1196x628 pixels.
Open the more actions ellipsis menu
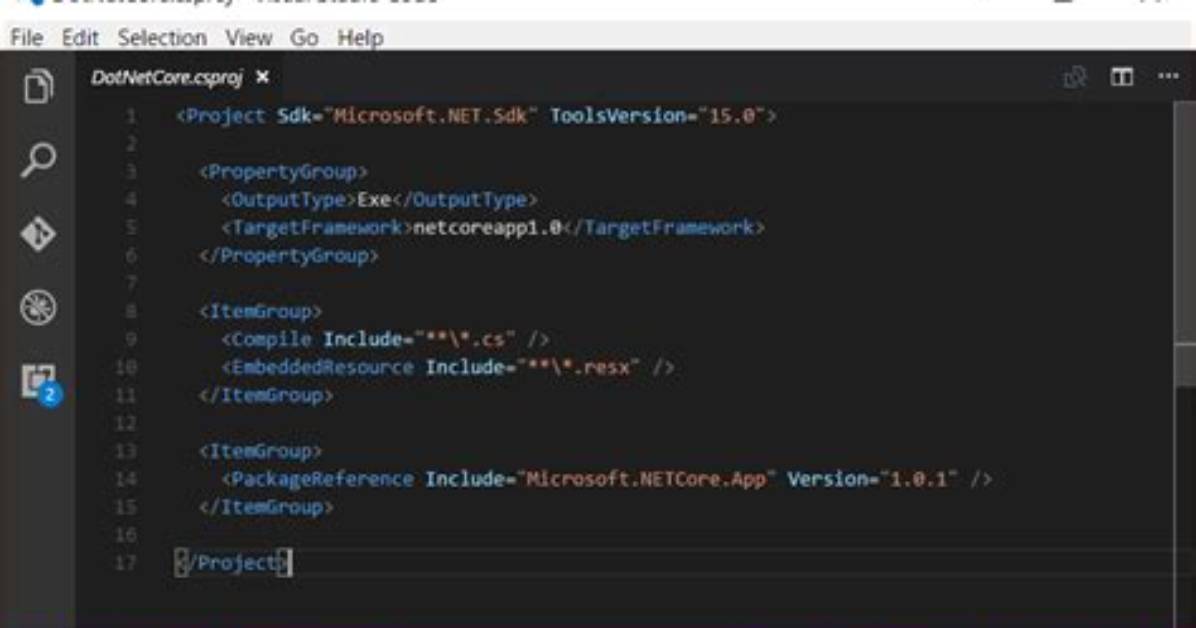(x=1168, y=76)
